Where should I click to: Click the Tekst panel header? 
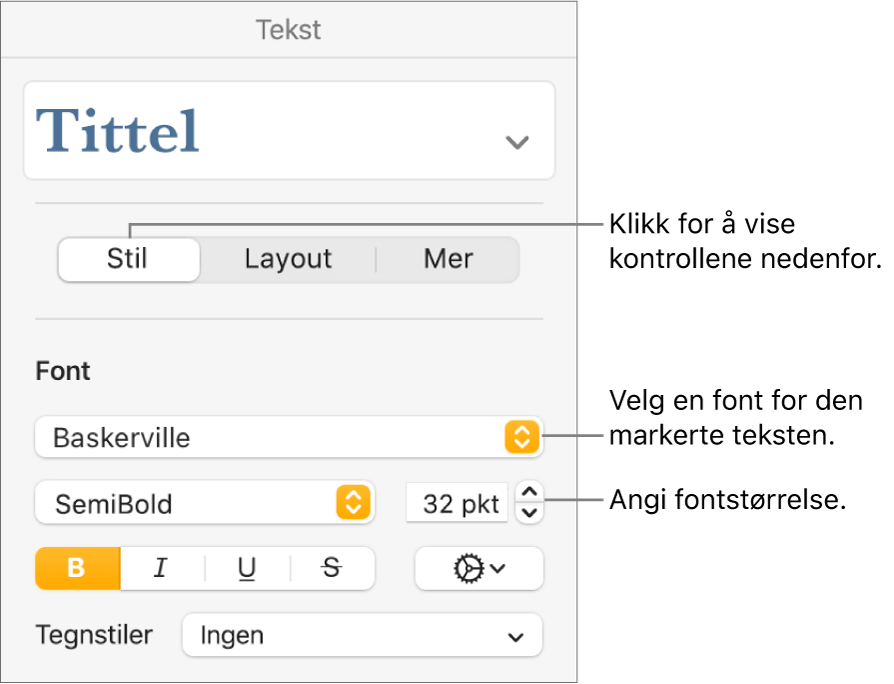point(288,30)
